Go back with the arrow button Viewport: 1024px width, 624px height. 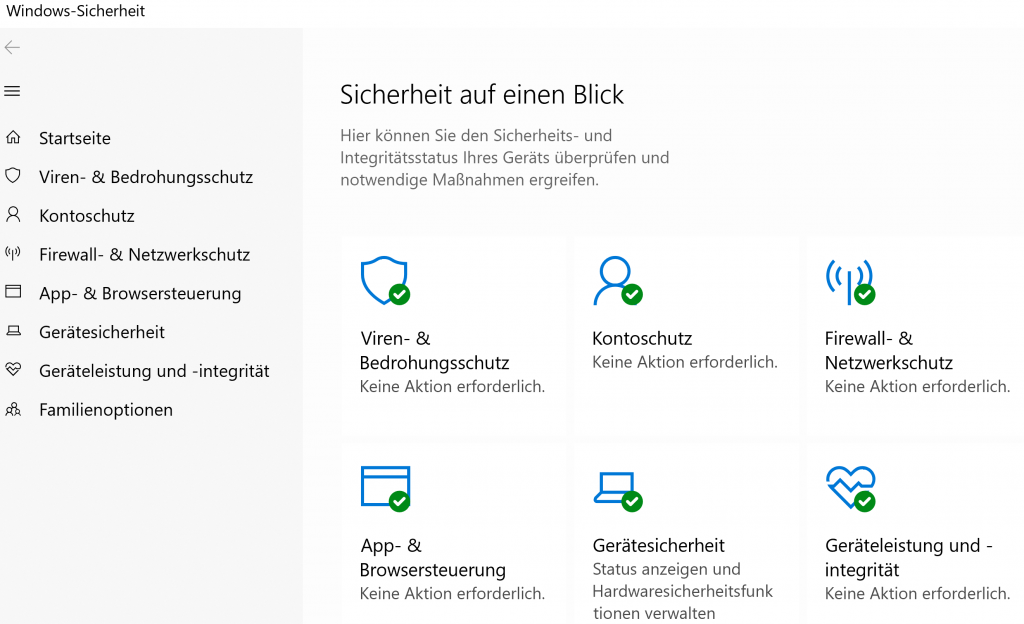(x=13, y=47)
